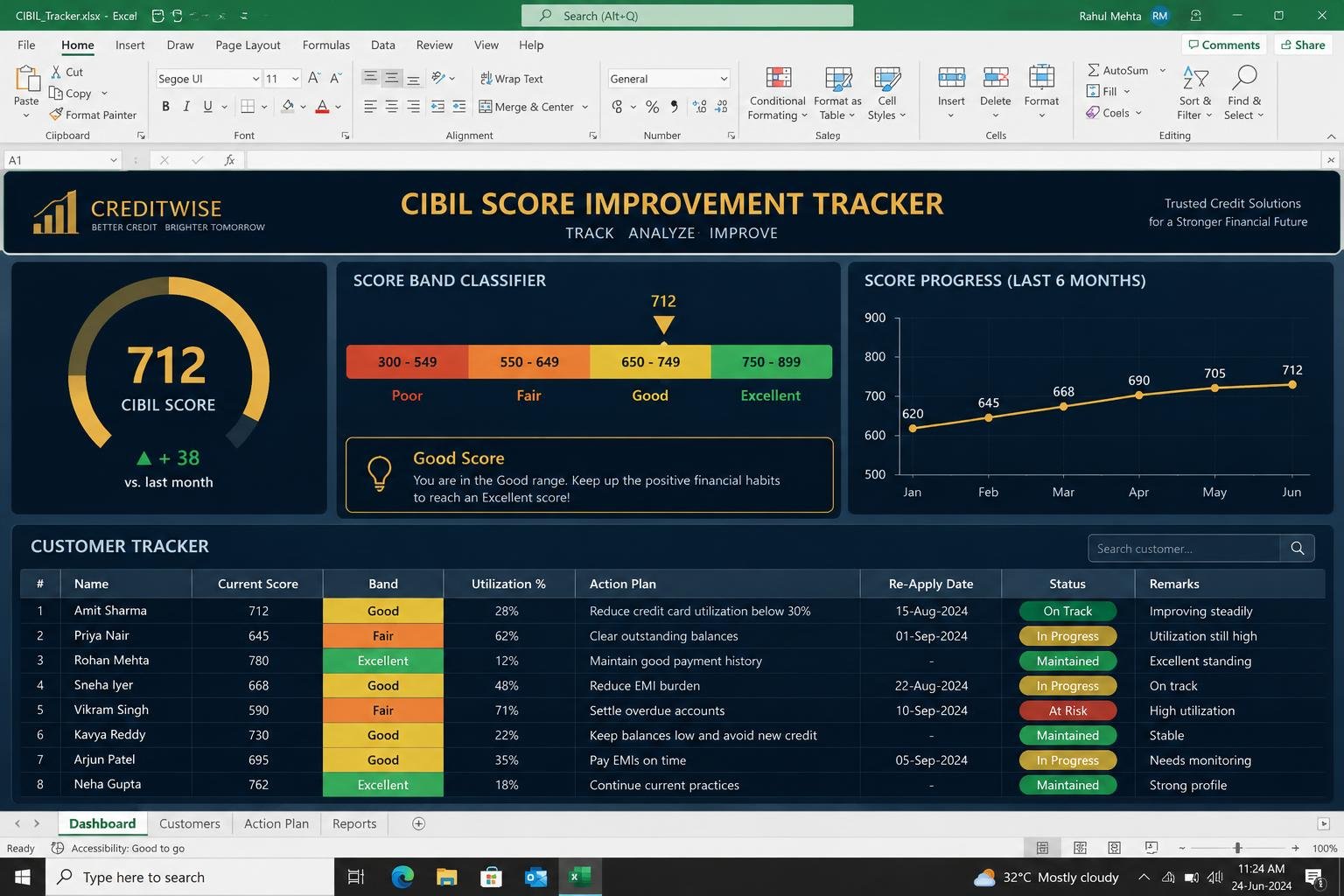The height and width of the screenshot is (896, 1344).
Task: Click the Insert cells icon
Action: pyautogui.click(x=951, y=78)
